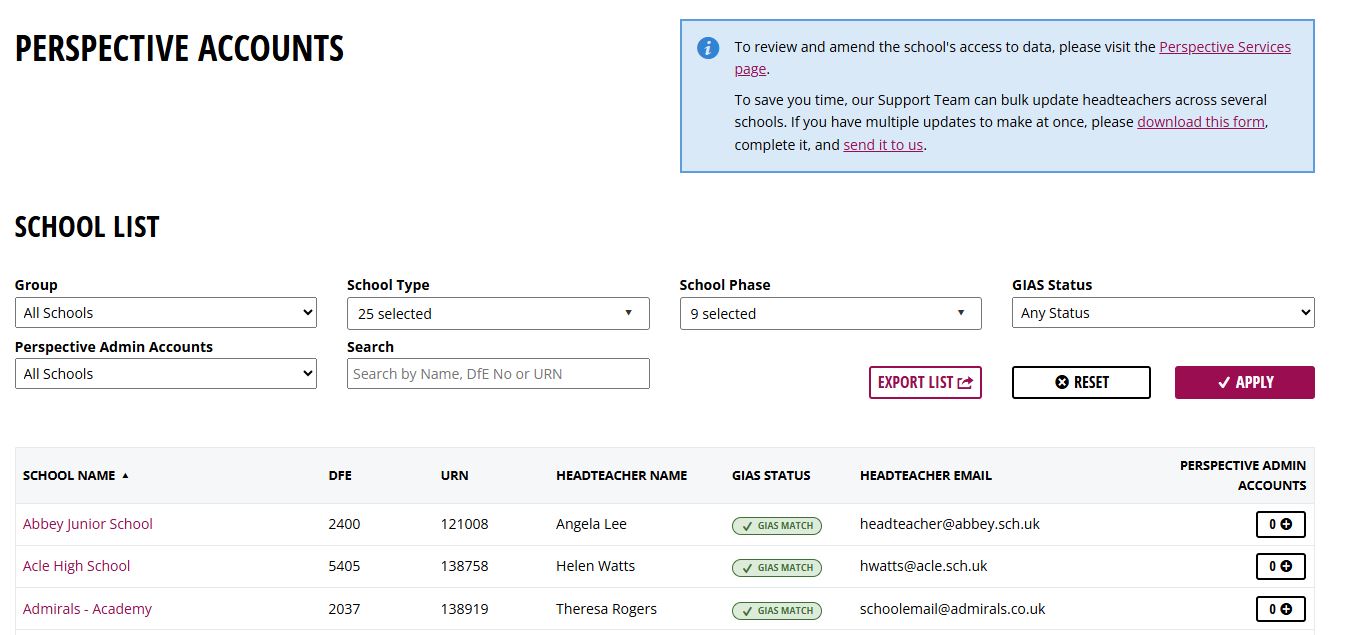
Task: Click email headteacher@abbey.sch.uk
Action: pos(950,524)
